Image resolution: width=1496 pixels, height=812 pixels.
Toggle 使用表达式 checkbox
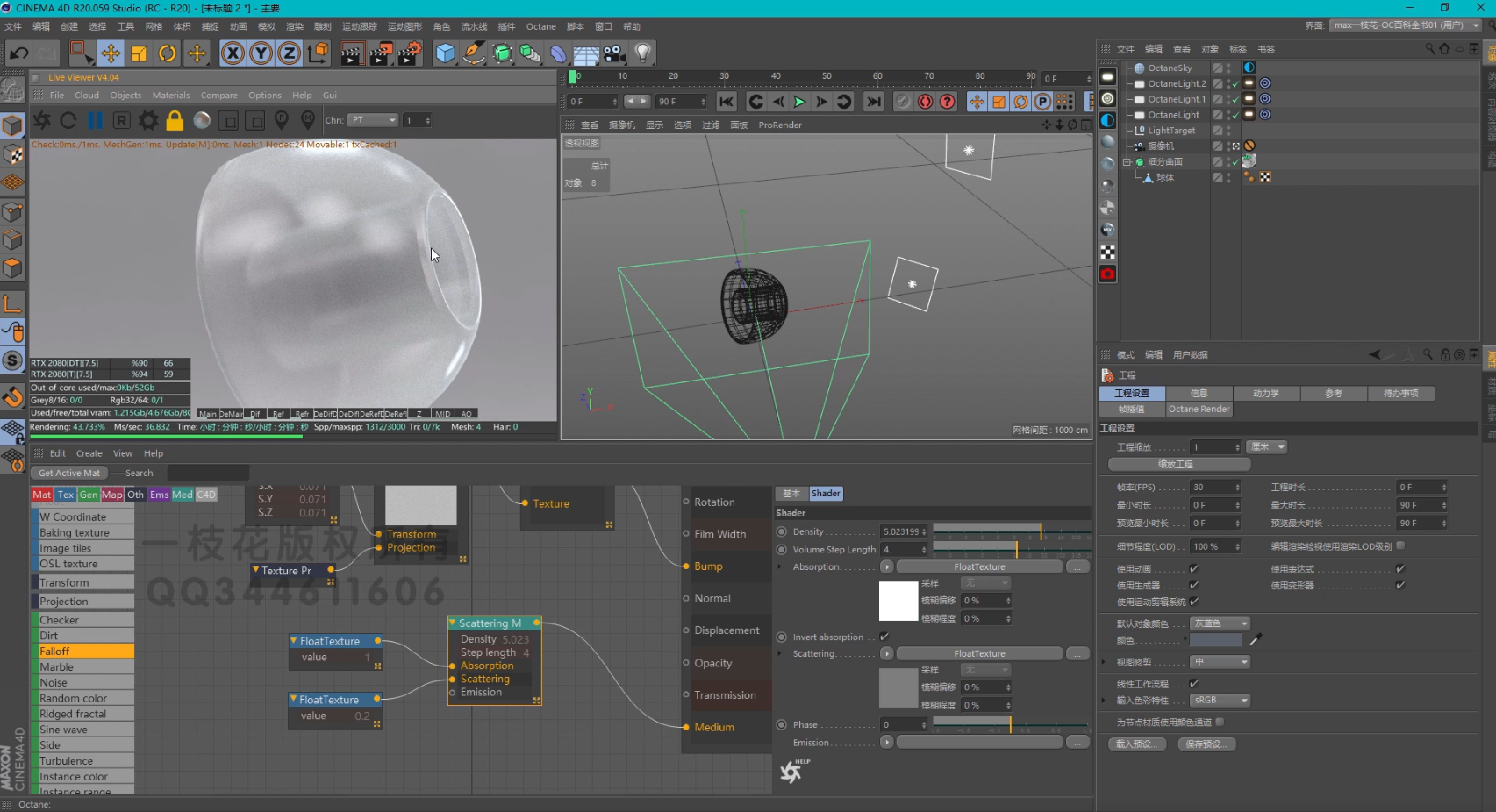1400,569
